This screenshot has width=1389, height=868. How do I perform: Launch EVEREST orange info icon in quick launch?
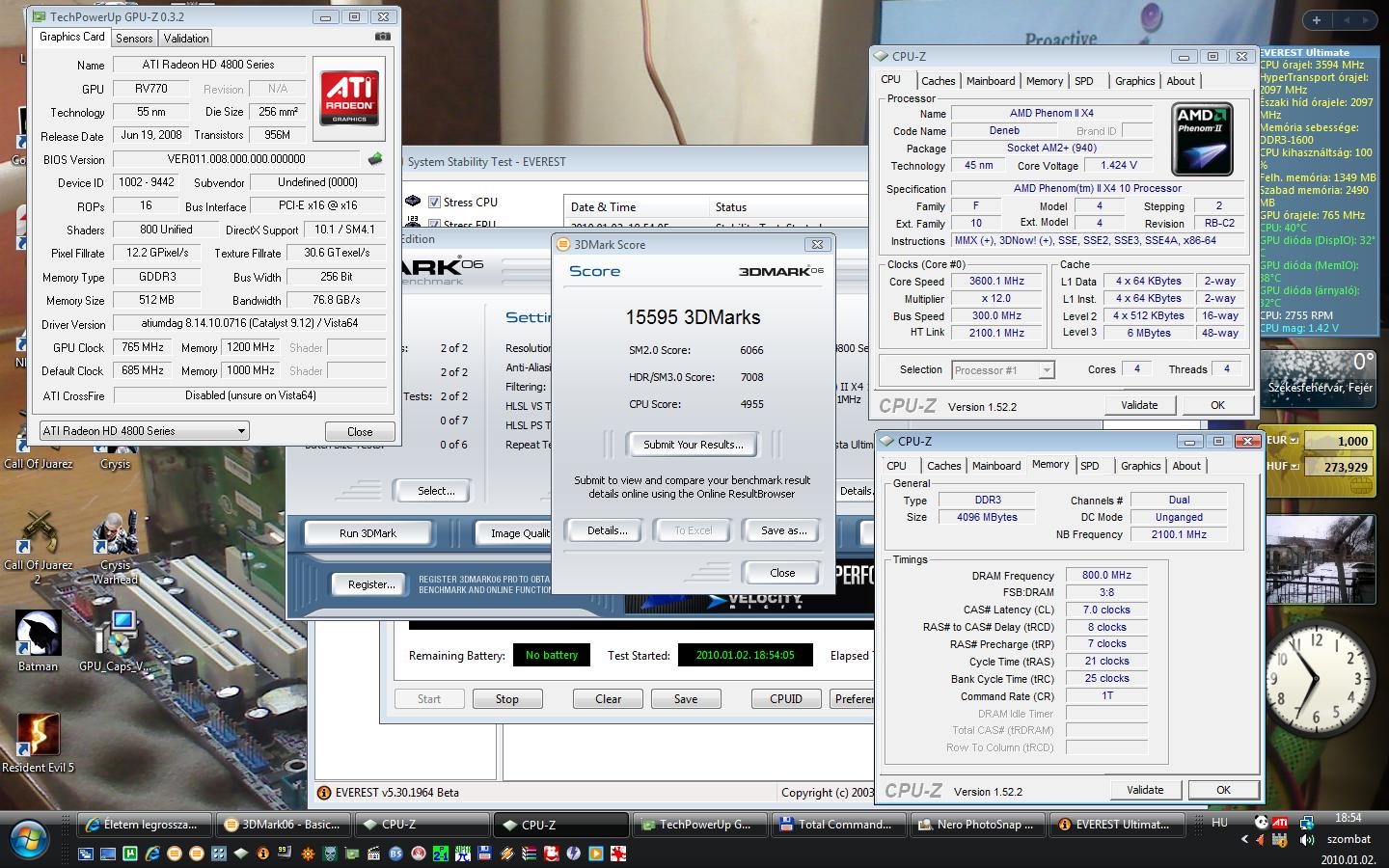(262, 854)
